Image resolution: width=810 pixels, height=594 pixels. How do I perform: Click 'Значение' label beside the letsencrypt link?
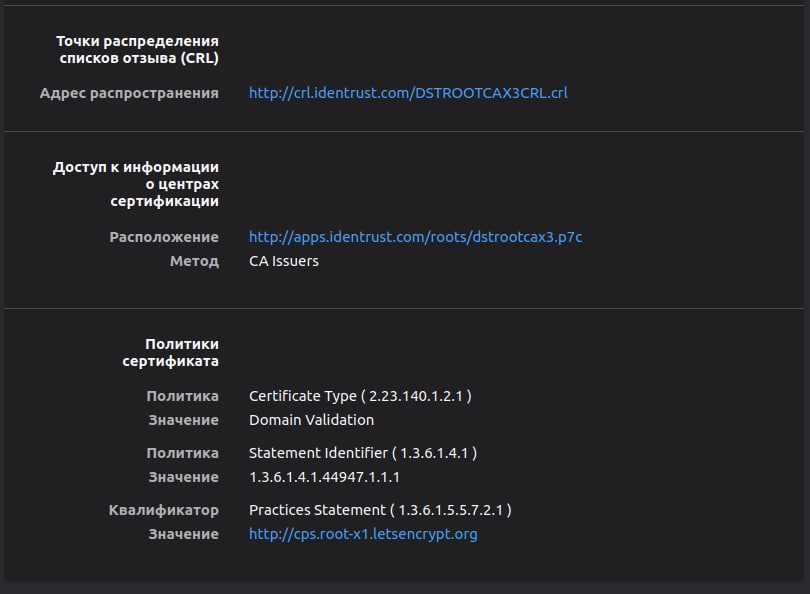[x=183, y=534]
